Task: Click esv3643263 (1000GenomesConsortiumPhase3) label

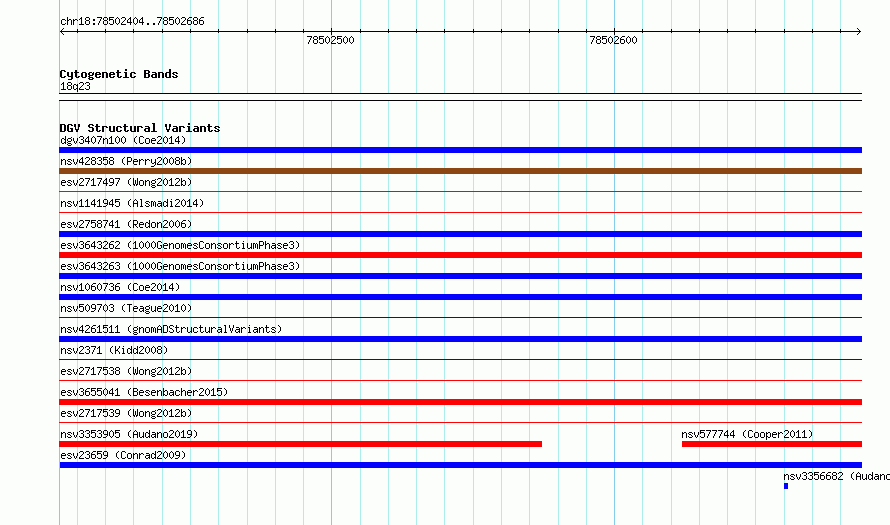Action: [180, 266]
